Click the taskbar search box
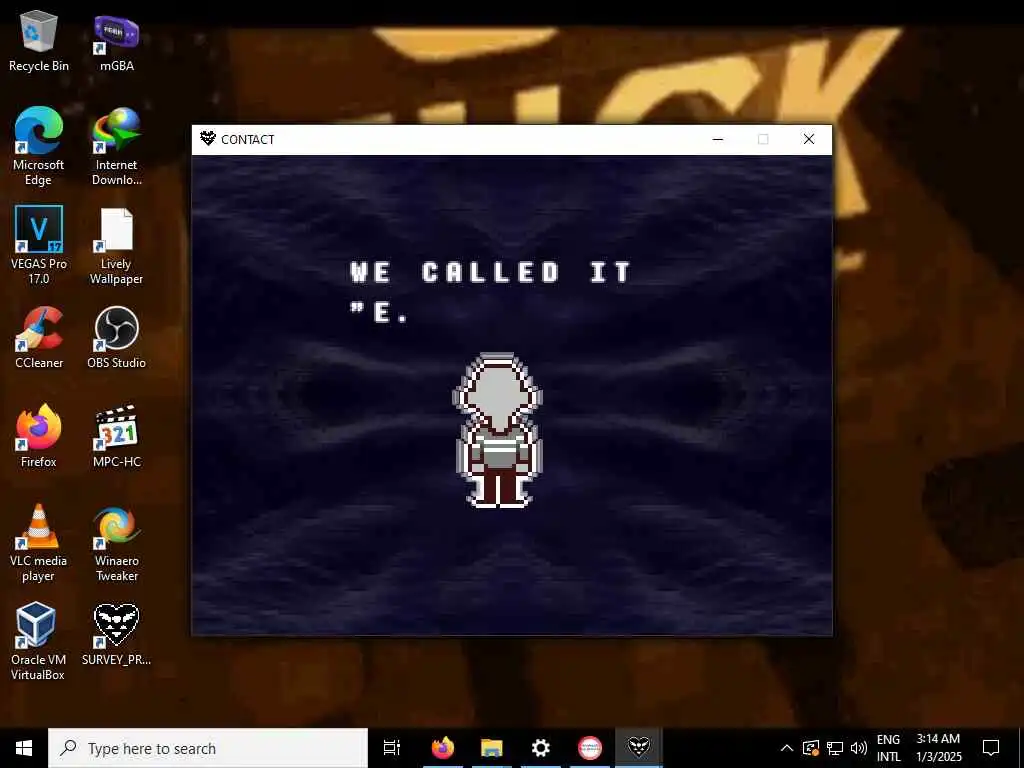1024x768 pixels. coord(208,748)
